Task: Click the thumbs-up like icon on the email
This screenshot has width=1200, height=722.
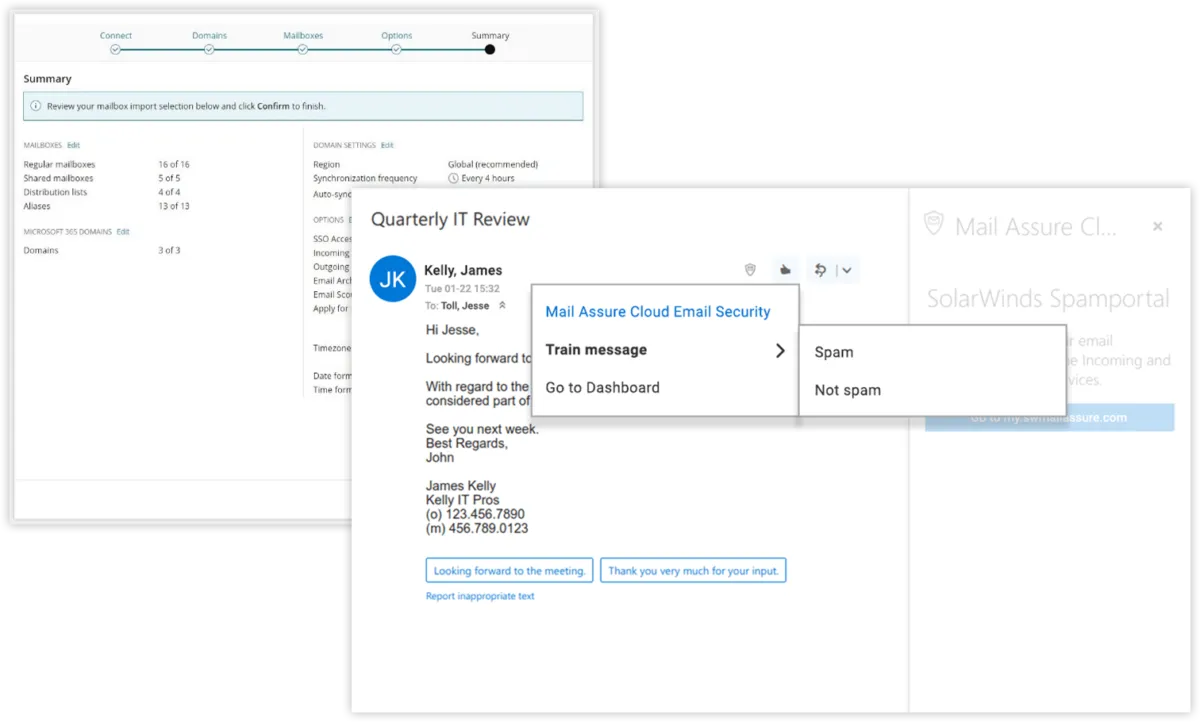Action: tap(785, 270)
